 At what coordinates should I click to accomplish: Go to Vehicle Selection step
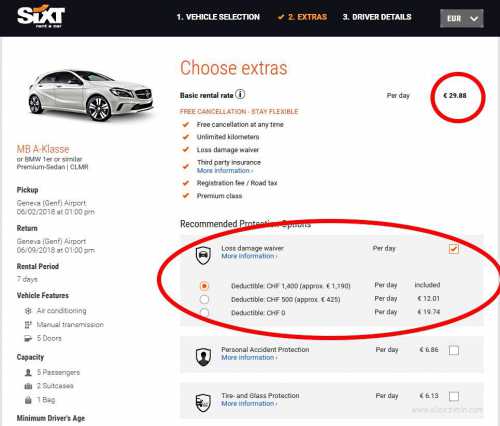point(218,17)
